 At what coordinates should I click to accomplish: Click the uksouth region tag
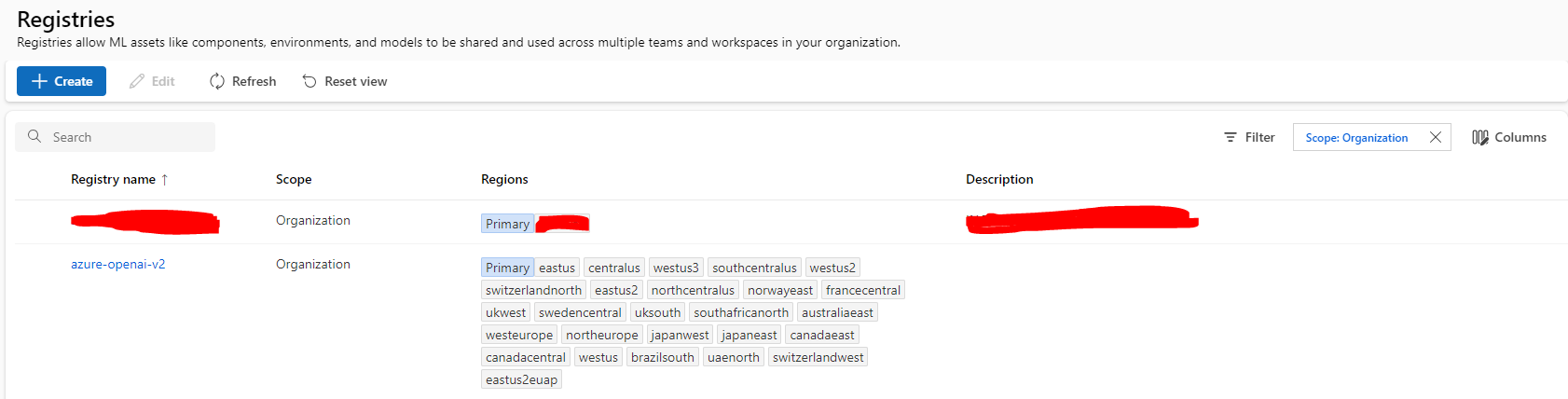(657, 312)
